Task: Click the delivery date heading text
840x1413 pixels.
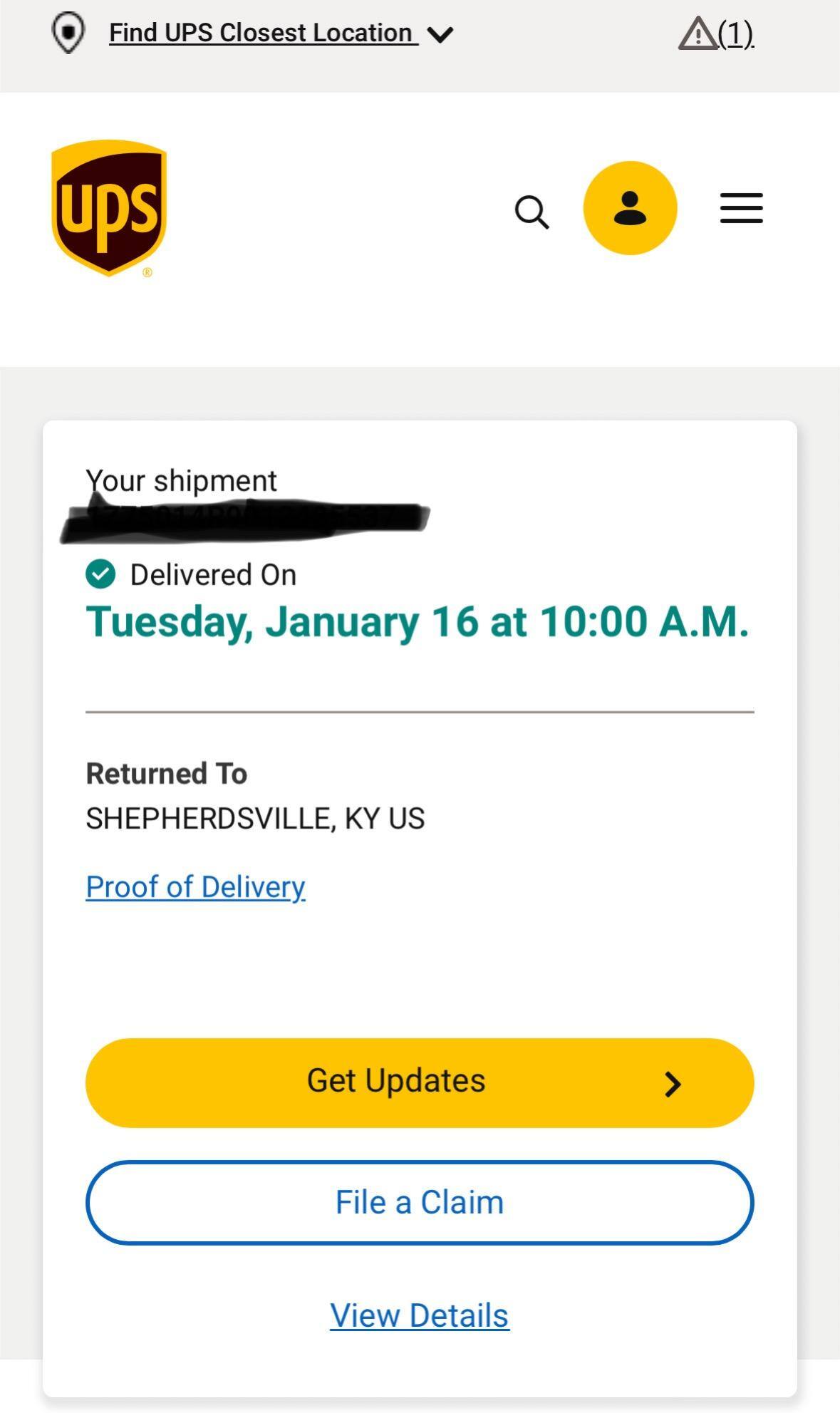Action: click(x=417, y=622)
